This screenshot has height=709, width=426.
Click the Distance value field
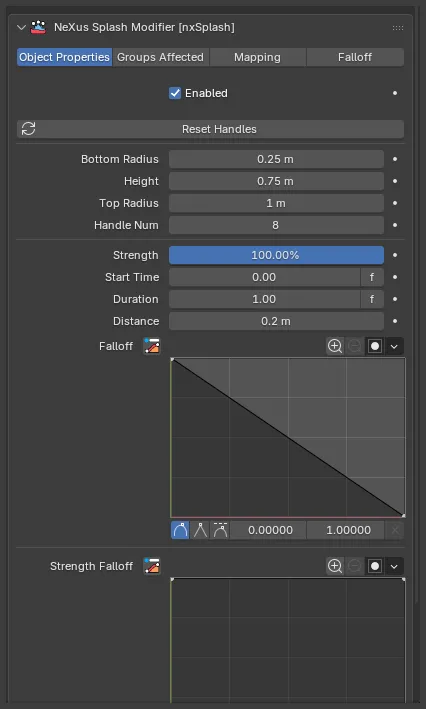(276, 321)
